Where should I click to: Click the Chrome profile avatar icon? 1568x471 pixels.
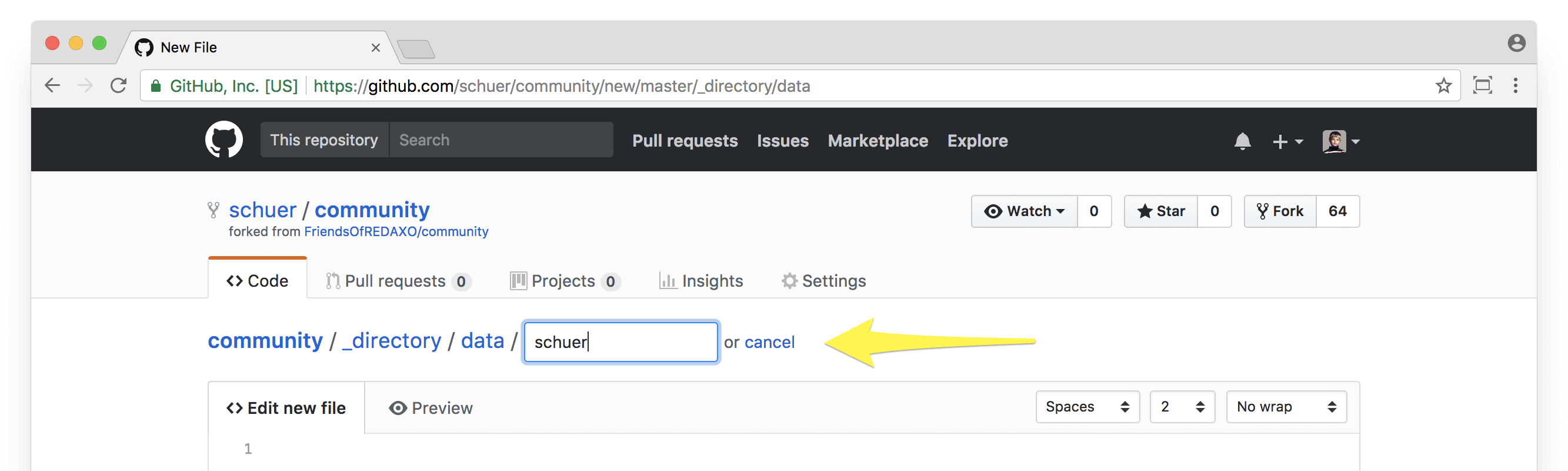(x=1516, y=42)
